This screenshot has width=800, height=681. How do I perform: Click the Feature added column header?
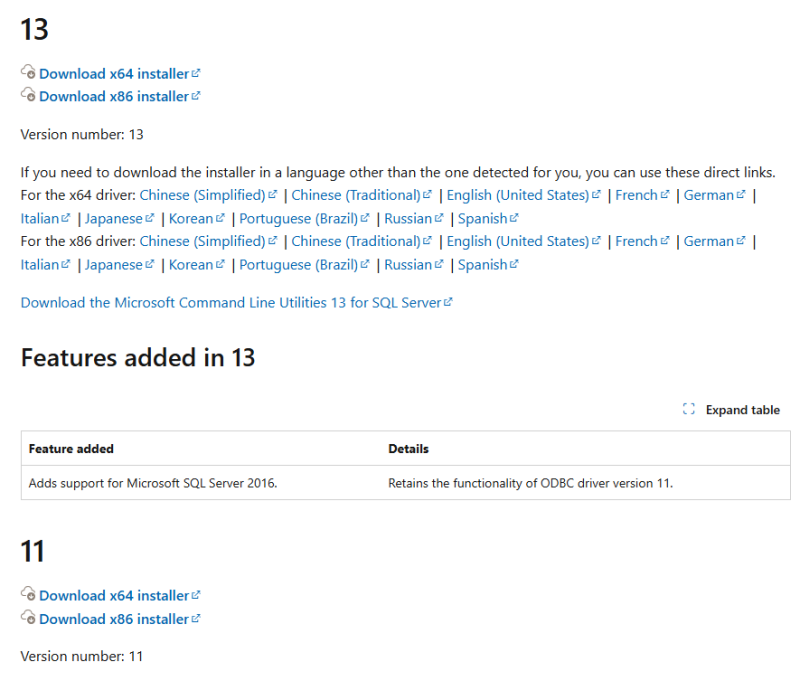[x=71, y=449]
